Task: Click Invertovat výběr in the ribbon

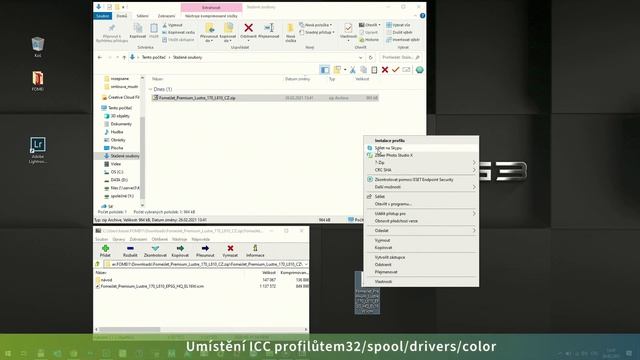Action: [403, 40]
